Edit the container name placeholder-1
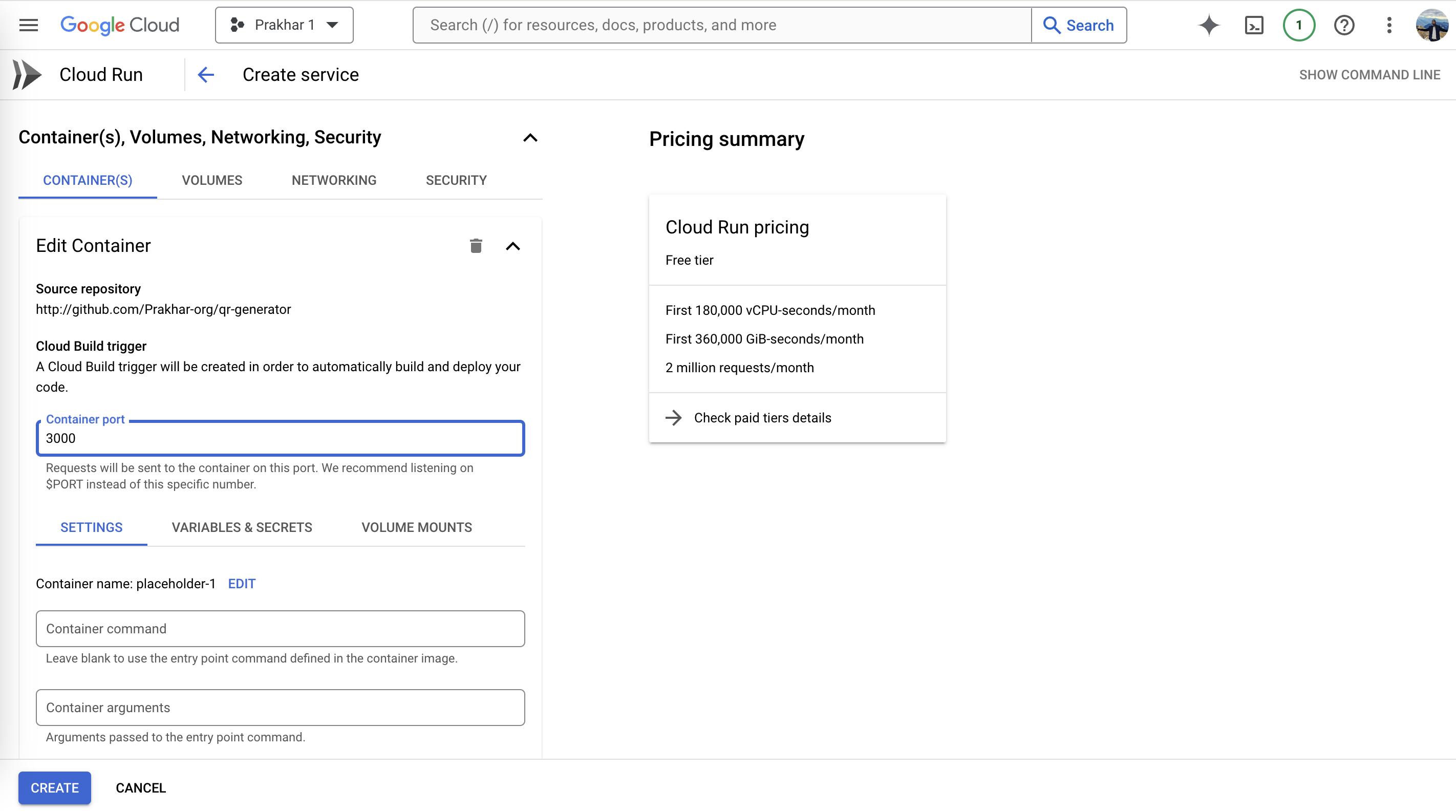This screenshot has height=812, width=1456. pos(241,584)
